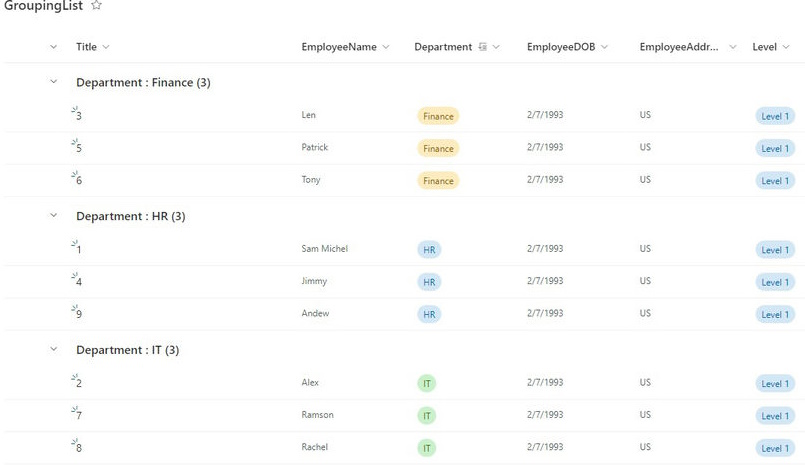Click the Level 1 pill in Patrick's row

tap(775, 148)
